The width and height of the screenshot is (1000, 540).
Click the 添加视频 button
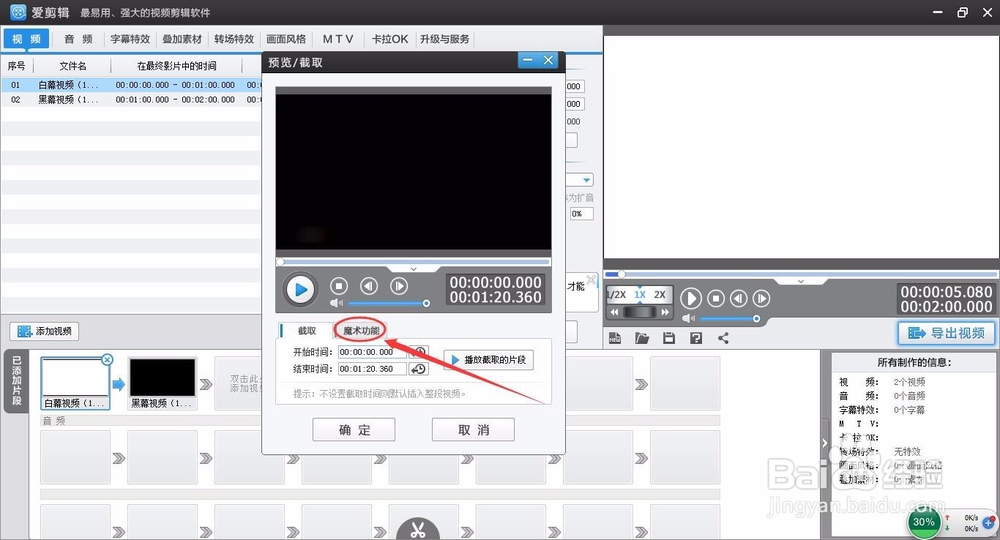click(x=44, y=331)
